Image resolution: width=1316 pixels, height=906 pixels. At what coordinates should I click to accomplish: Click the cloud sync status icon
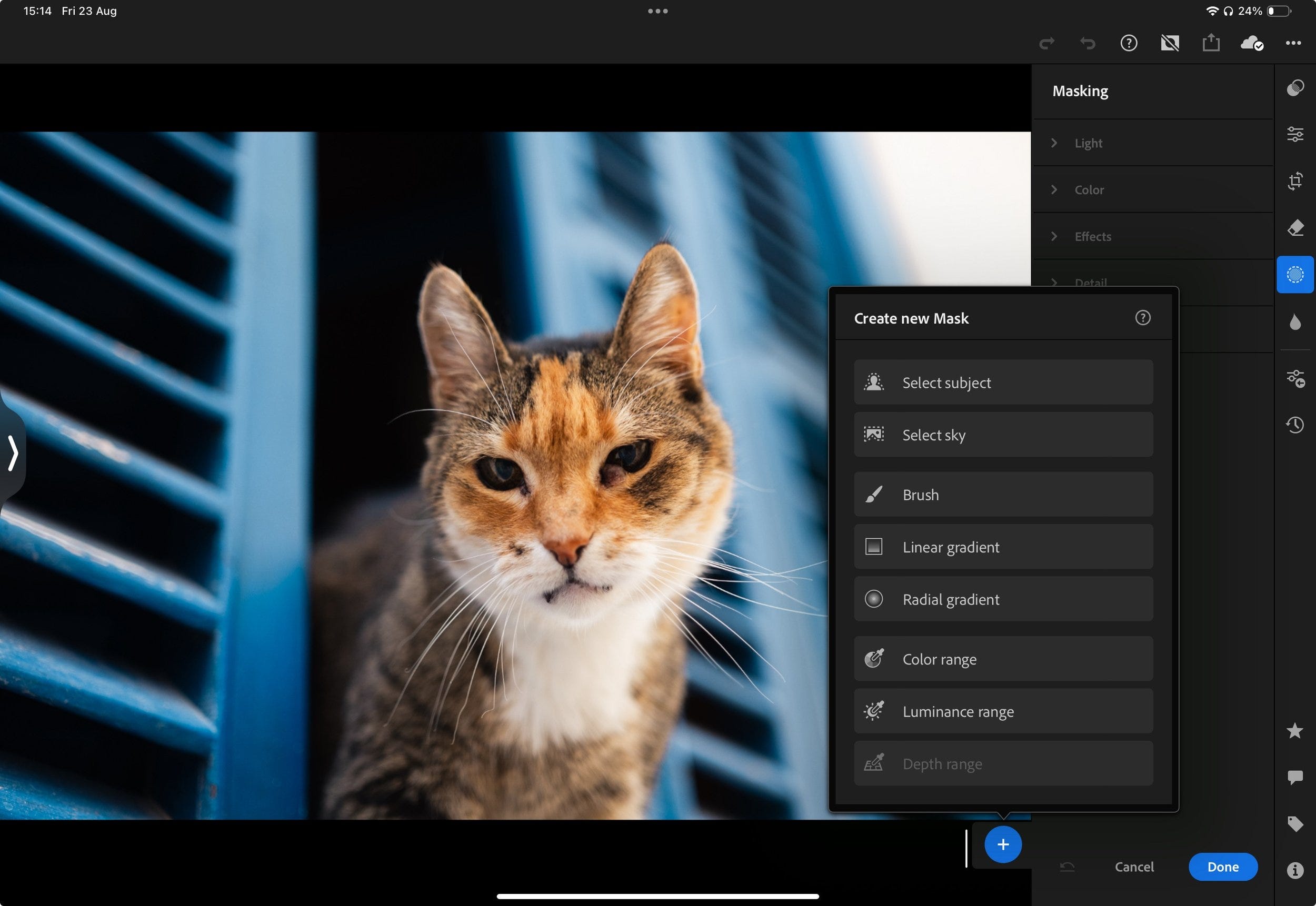[1251, 43]
